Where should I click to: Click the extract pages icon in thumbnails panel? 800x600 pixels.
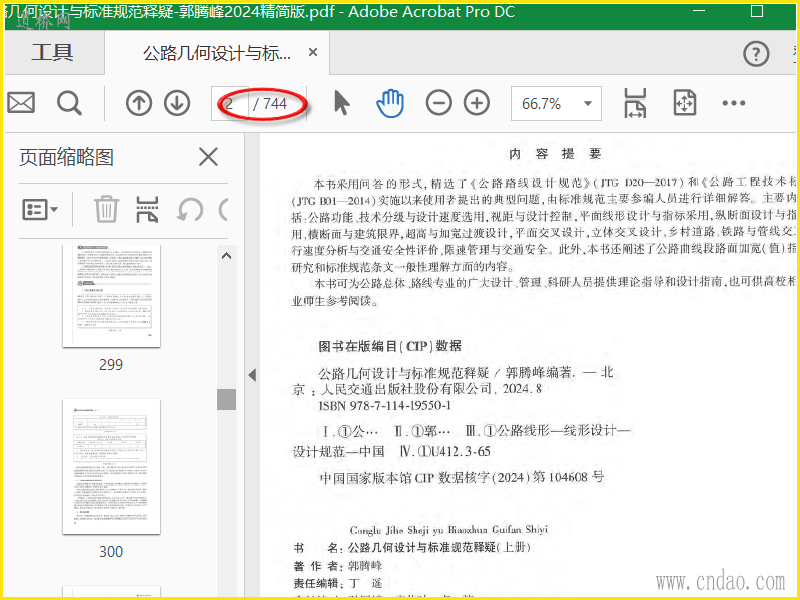(x=147, y=209)
